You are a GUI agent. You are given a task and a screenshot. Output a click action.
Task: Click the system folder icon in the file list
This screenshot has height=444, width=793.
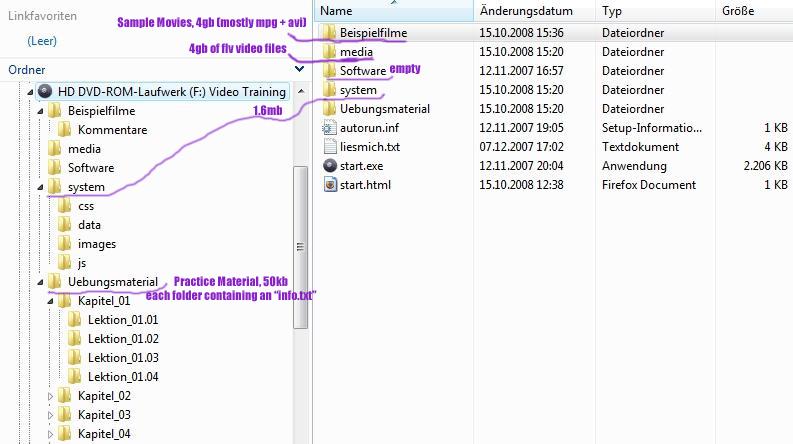point(329,90)
